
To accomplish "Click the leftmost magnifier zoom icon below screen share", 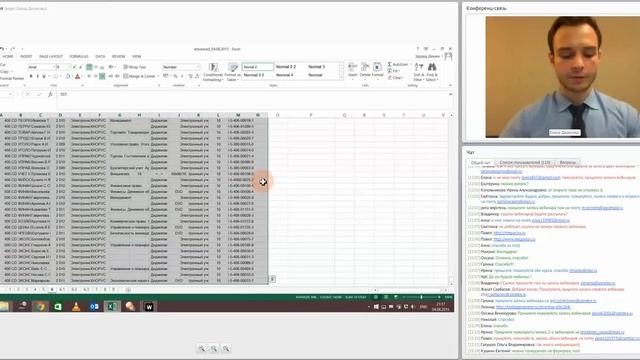I will pos(202,348).
